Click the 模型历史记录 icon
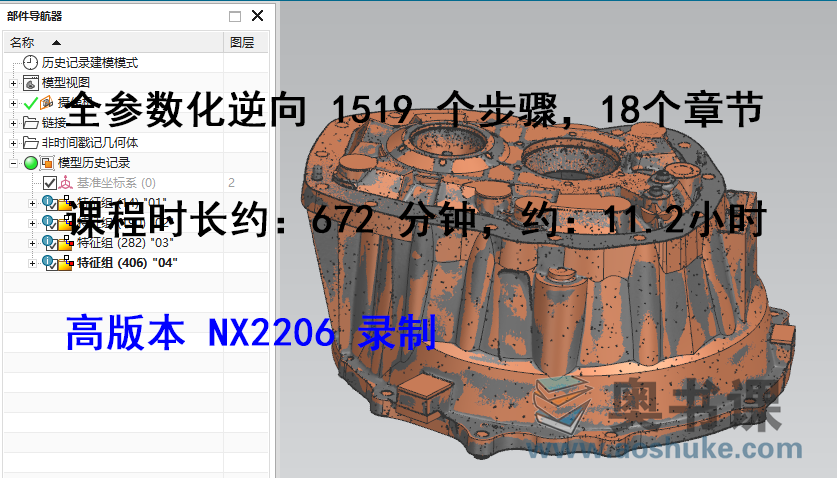The height and width of the screenshot is (478, 837). [47, 162]
